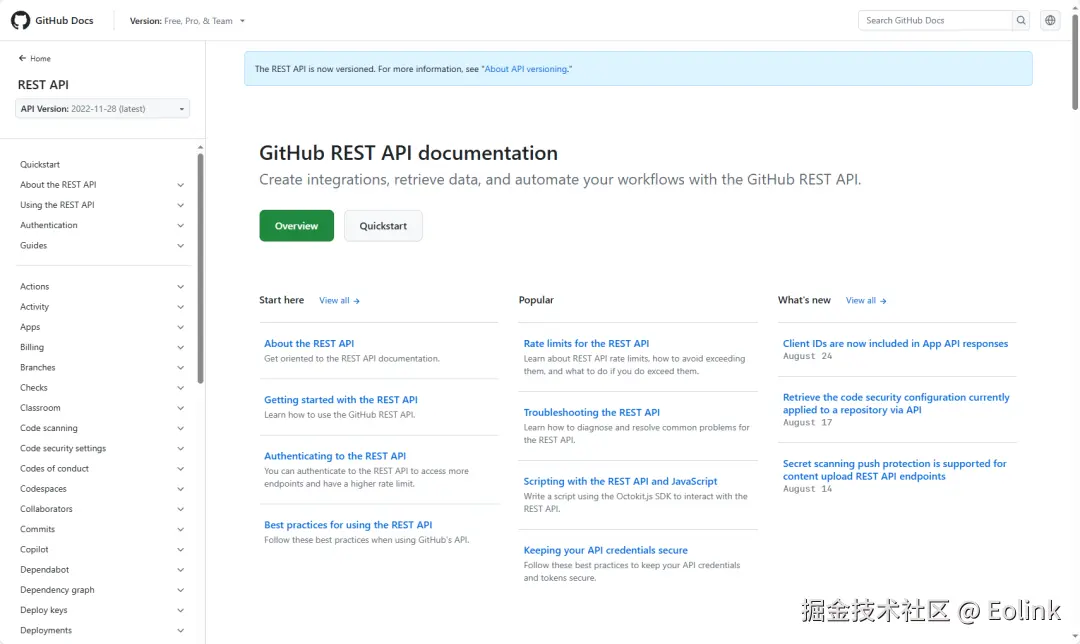Click the search magnifier icon
Viewport: 1080px width, 644px height.
[1021, 20]
